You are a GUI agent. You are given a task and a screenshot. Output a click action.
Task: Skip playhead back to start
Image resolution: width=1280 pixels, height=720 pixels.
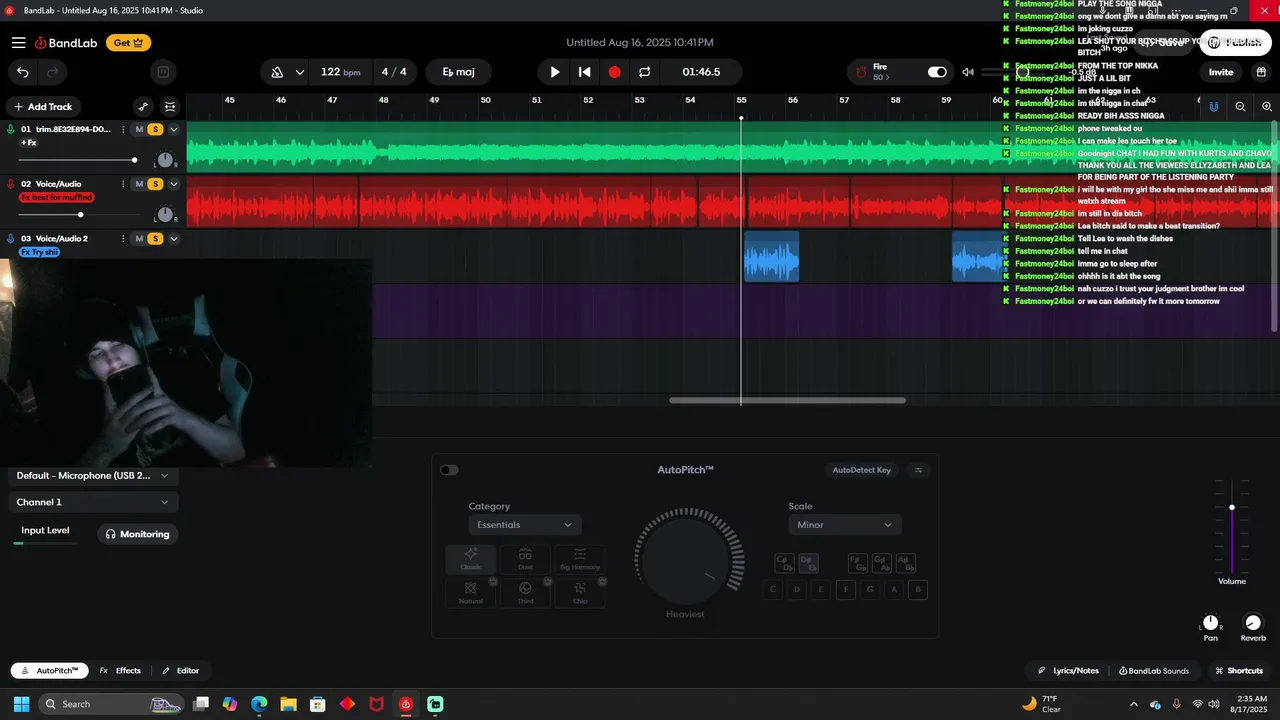pos(585,72)
